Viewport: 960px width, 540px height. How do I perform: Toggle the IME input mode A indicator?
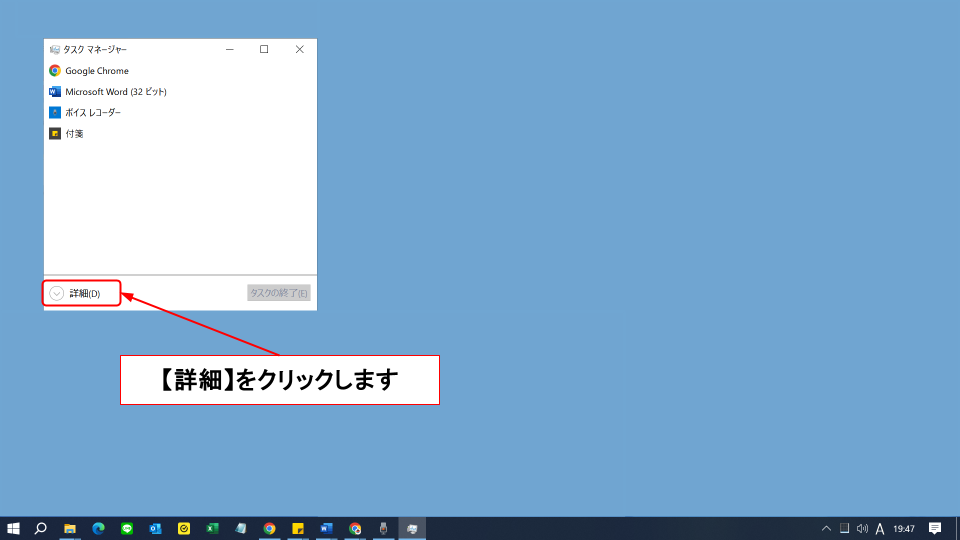coord(880,528)
